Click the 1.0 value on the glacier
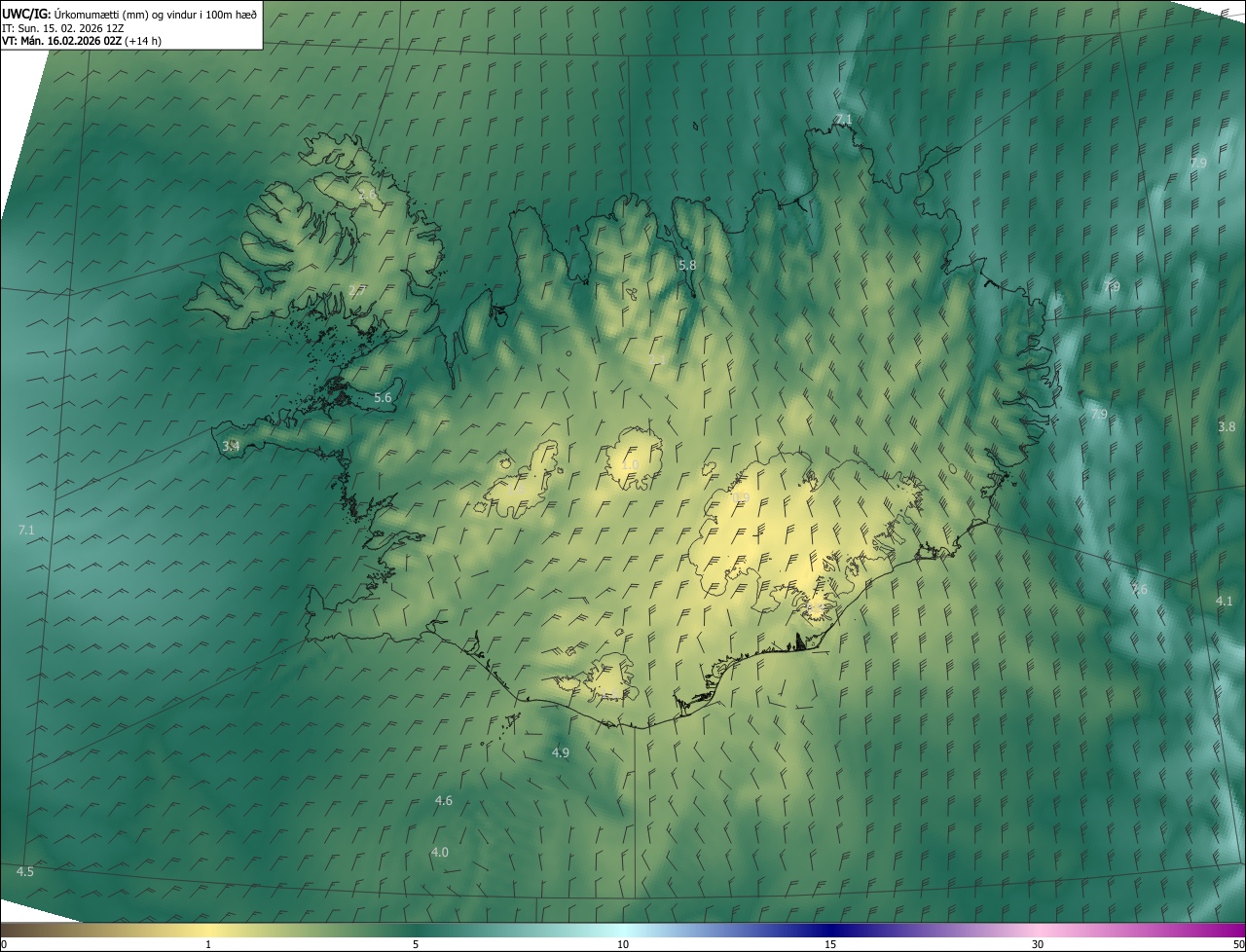The height and width of the screenshot is (952, 1246). 629,464
